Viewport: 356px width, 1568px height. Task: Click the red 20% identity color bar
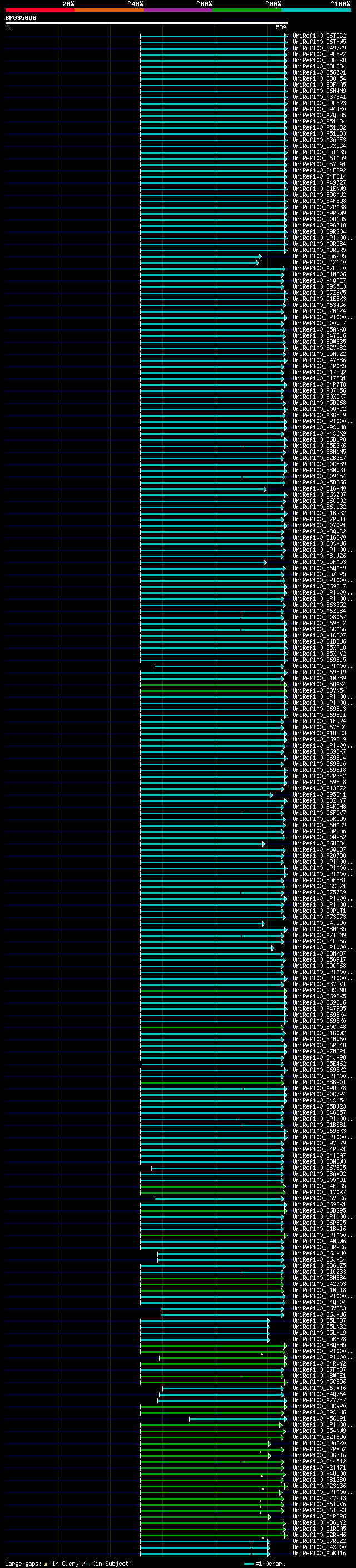click(x=39, y=10)
